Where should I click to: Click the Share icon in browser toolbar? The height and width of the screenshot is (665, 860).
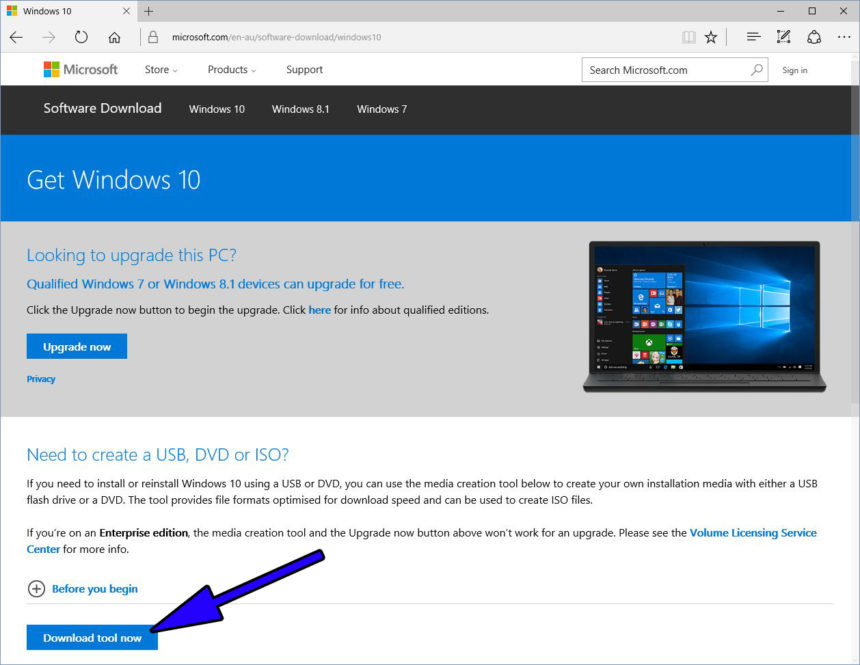pyautogui.click(x=814, y=37)
